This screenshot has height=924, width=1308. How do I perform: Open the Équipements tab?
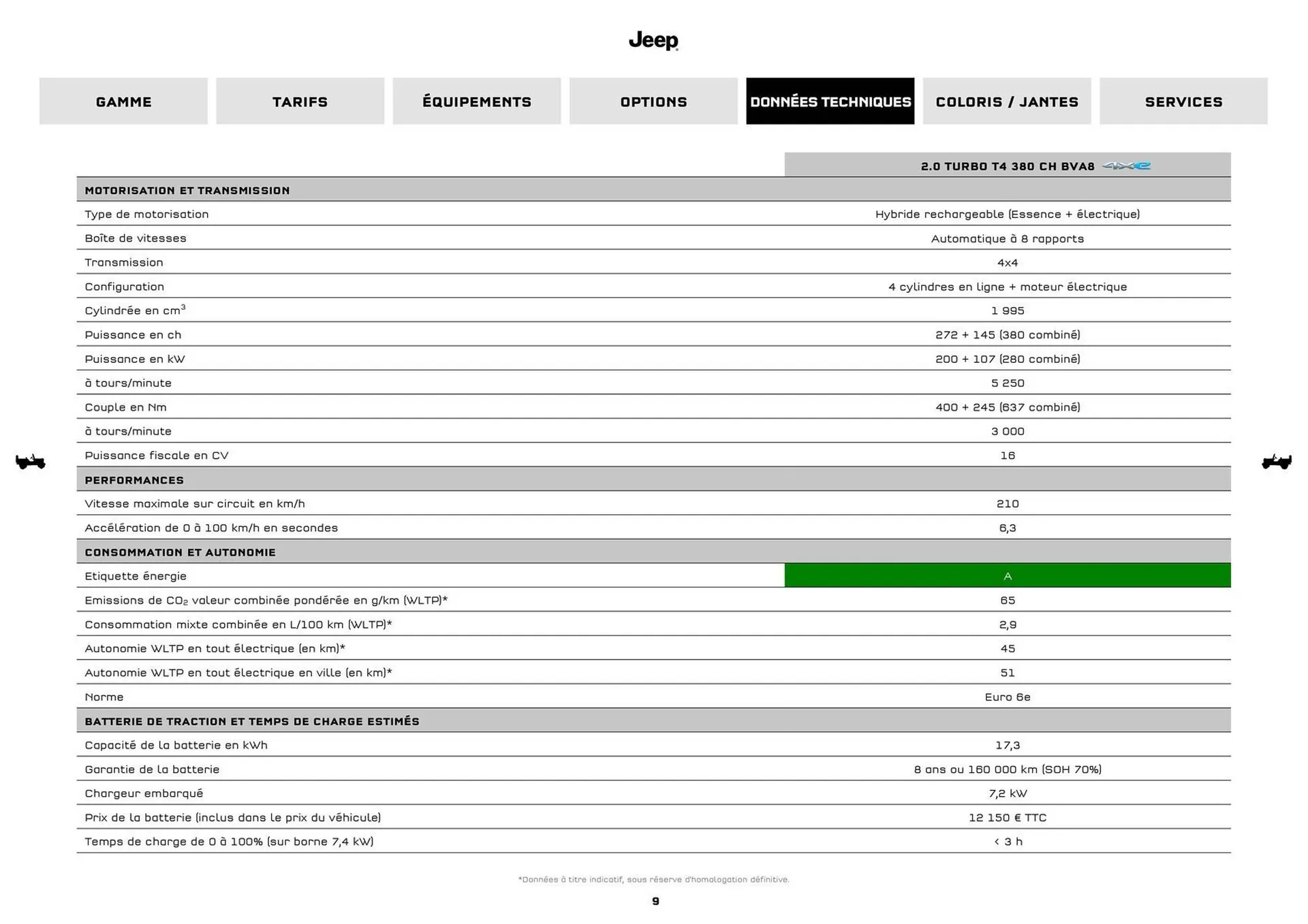[476, 101]
